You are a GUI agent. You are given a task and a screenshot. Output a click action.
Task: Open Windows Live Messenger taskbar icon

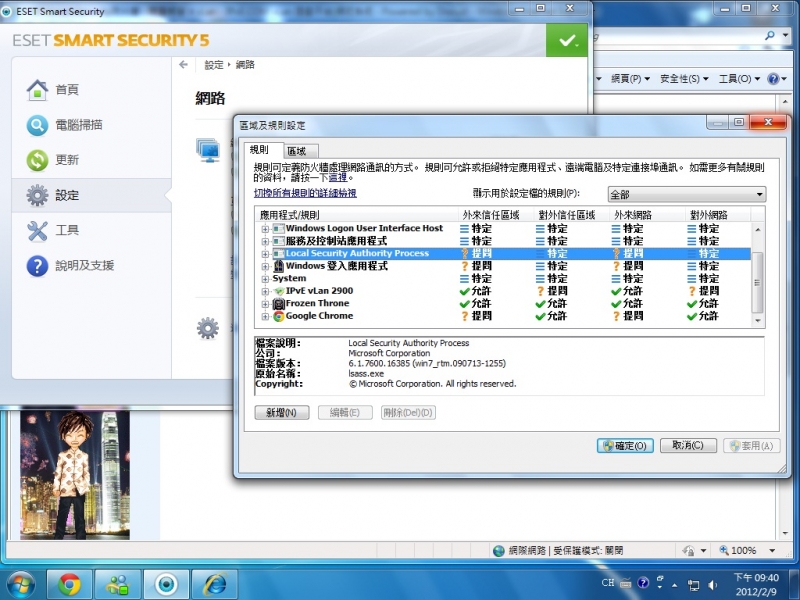coord(118,584)
